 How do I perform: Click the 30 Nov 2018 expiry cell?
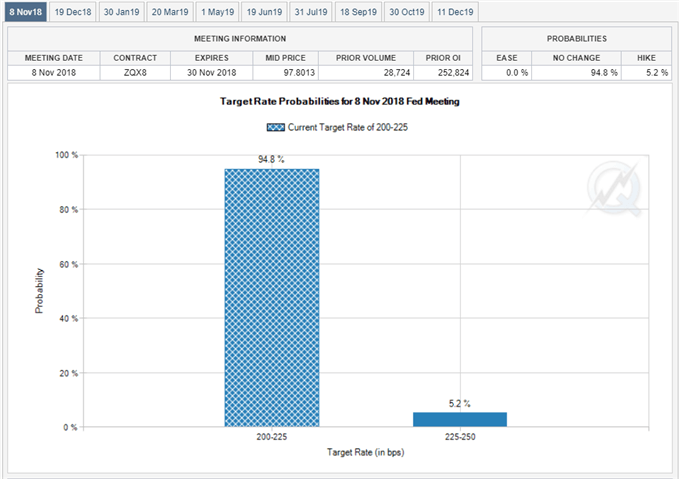click(212, 73)
